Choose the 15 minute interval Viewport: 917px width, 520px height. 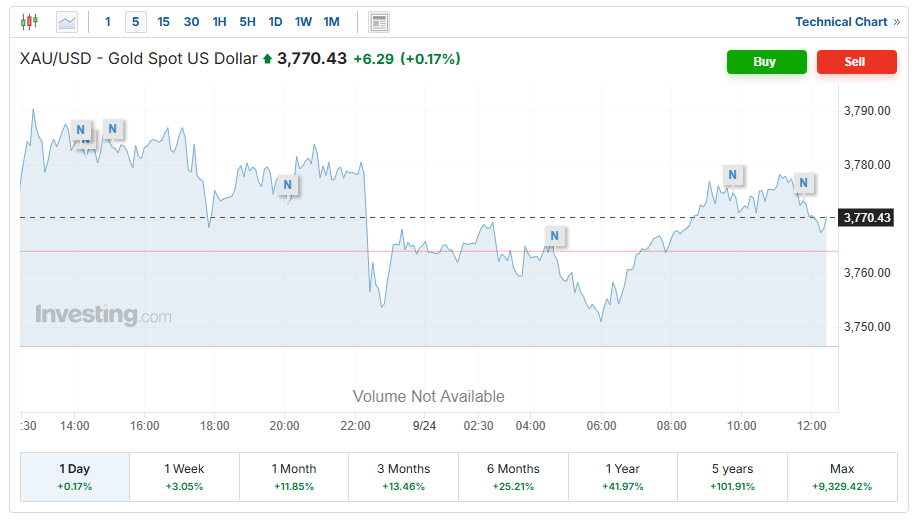pyautogui.click(x=163, y=22)
